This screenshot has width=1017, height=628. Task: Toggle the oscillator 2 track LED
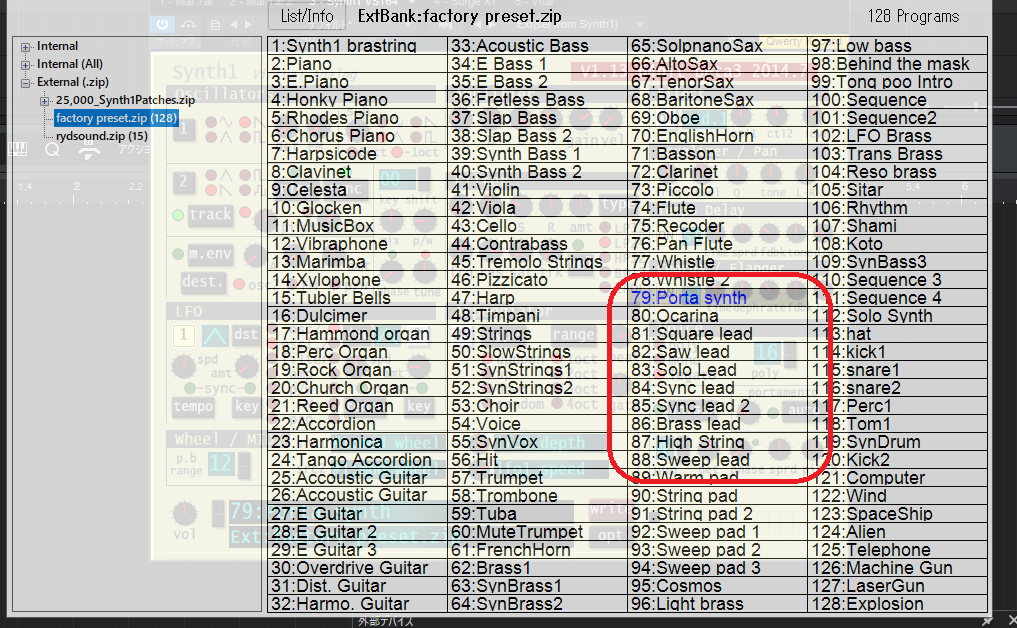[x=178, y=215]
